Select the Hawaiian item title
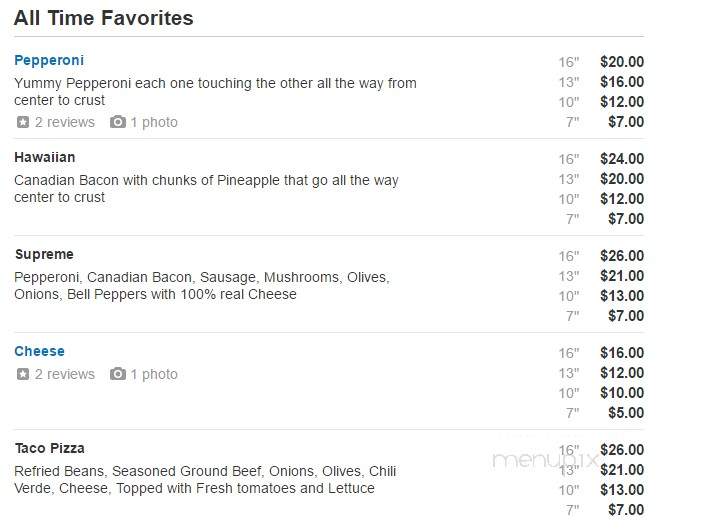 click(45, 157)
